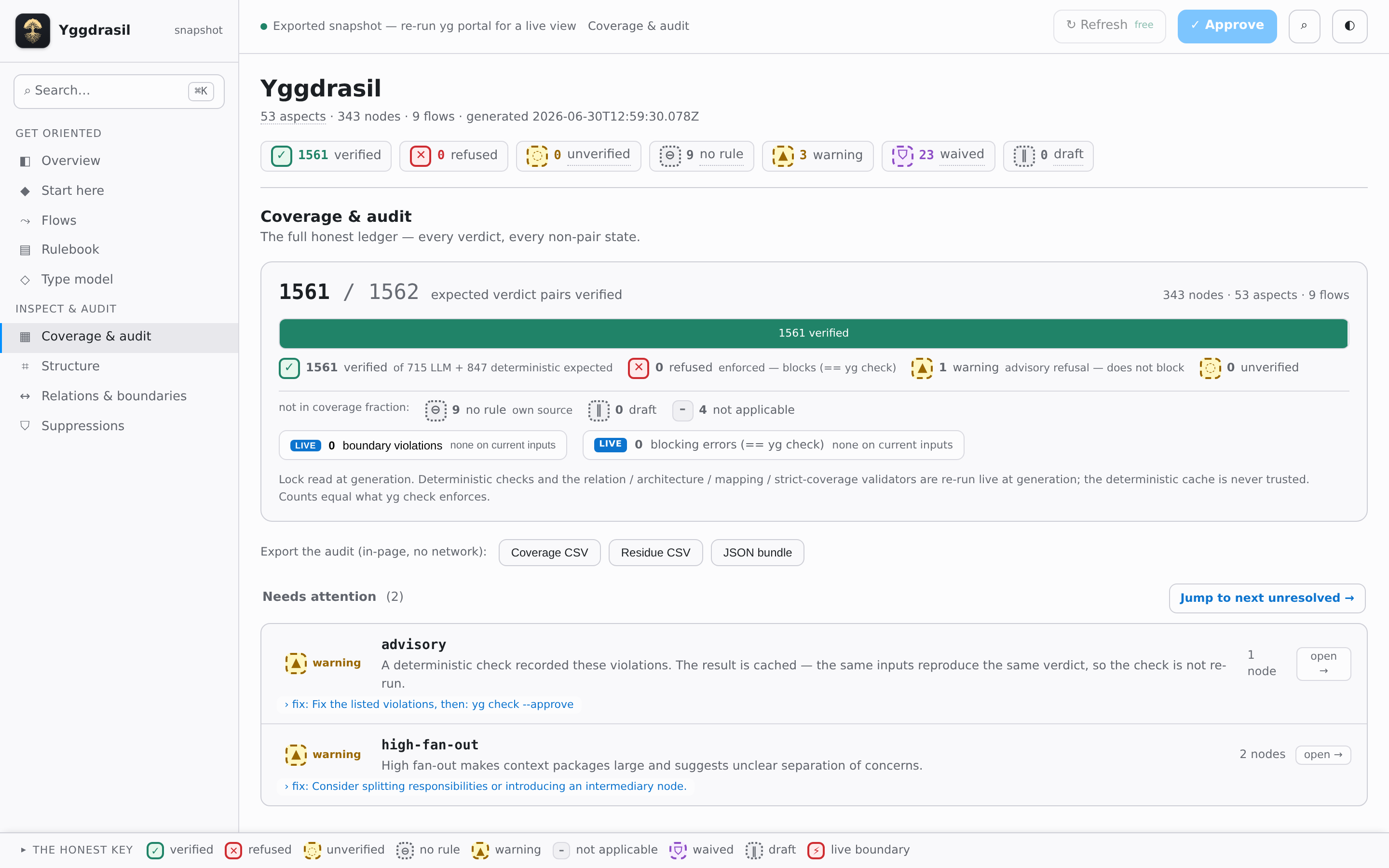Export Residue CSV
Viewport: 1389px width, 868px height.
(x=655, y=553)
